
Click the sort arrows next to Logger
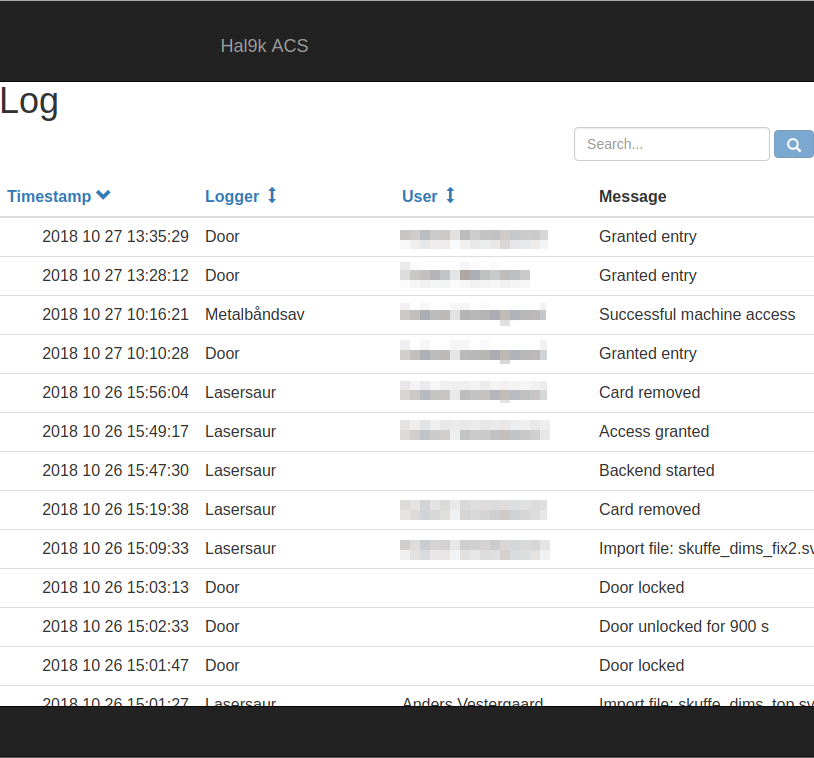tap(271, 196)
